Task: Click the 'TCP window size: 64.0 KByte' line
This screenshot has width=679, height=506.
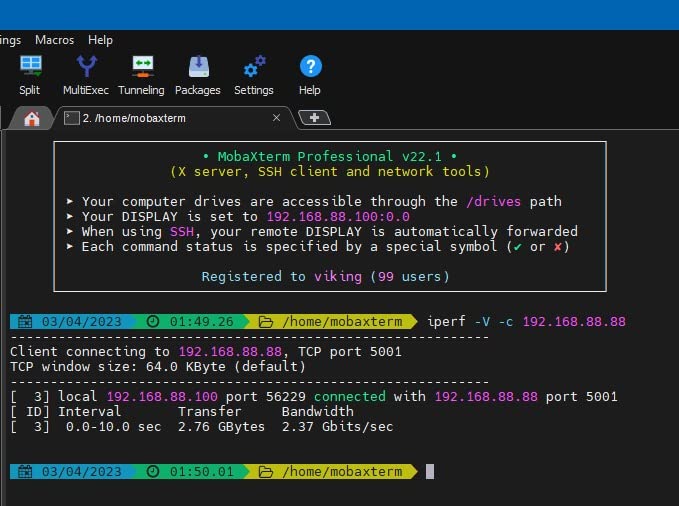Action: [158, 367]
